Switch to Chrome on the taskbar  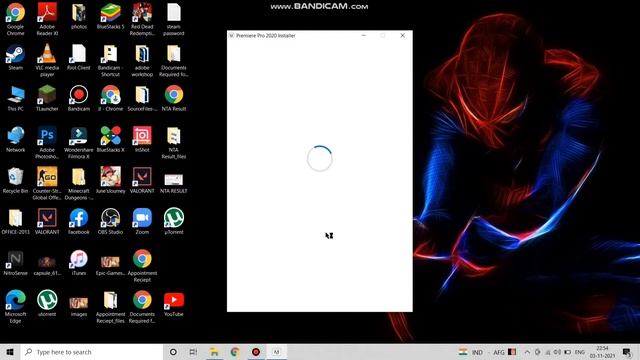(235, 352)
